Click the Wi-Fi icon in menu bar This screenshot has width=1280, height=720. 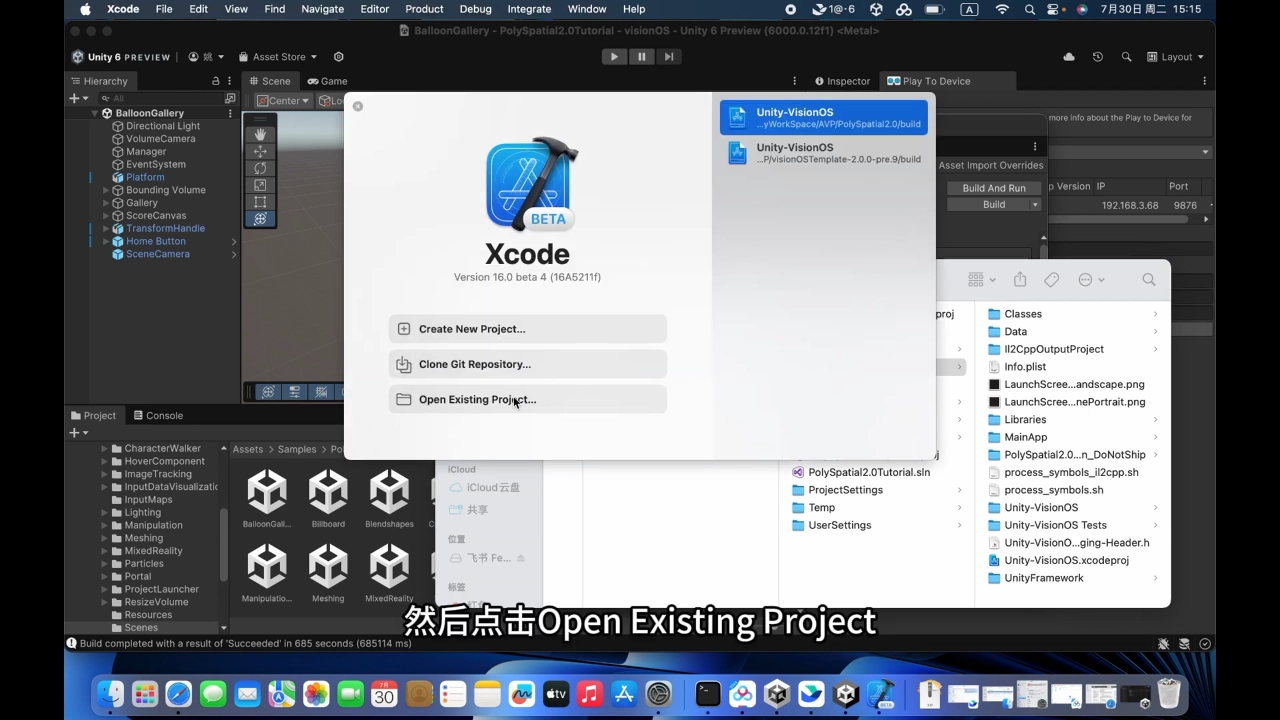click(x=1002, y=9)
